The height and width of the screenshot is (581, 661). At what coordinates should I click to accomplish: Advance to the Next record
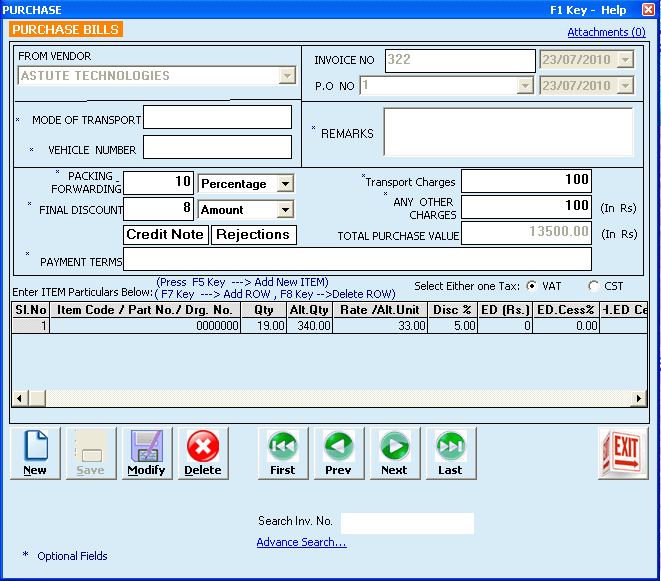pos(394,453)
